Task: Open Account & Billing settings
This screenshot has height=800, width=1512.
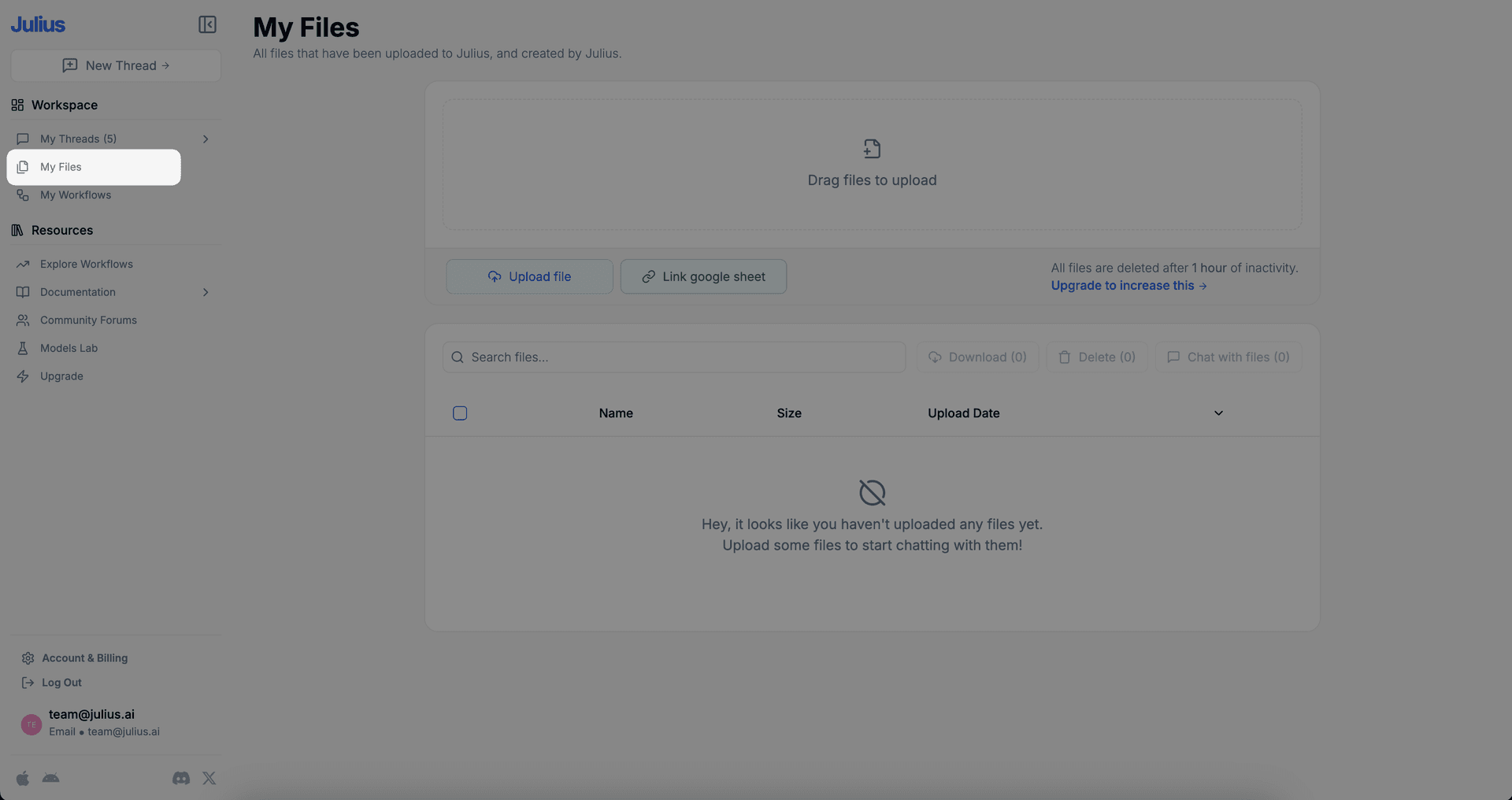Action: pyautogui.click(x=84, y=657)
